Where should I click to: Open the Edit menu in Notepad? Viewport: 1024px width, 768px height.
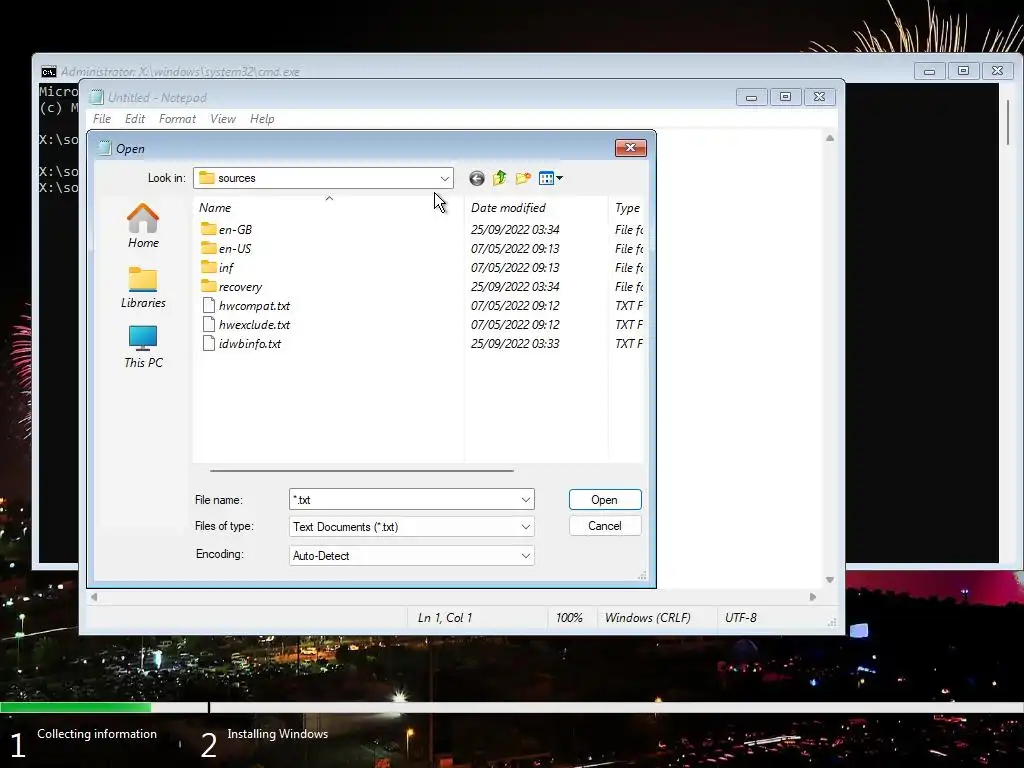[135, 119]
